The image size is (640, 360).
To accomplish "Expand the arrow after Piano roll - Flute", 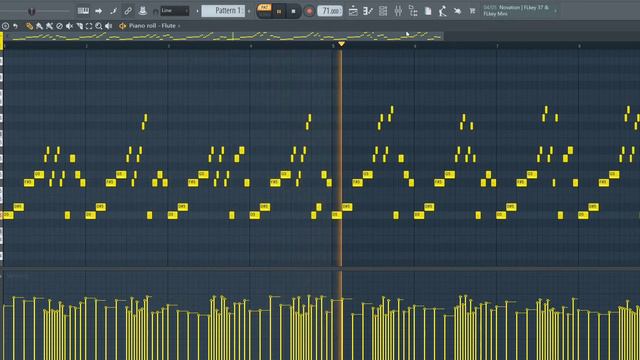I will coord(179,26).
